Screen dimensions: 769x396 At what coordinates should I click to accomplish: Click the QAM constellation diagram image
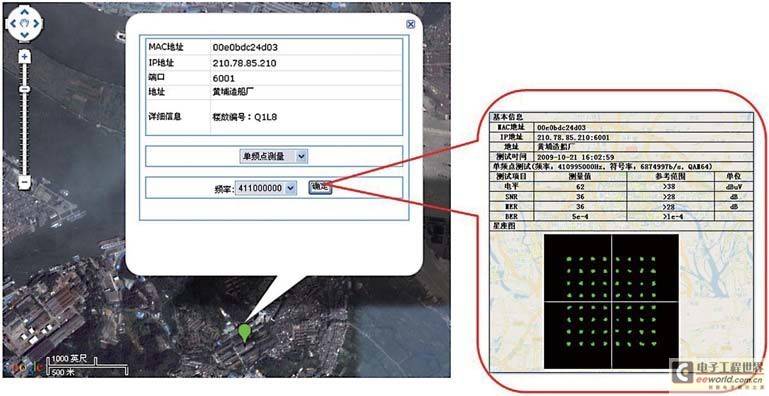point(611,301)
